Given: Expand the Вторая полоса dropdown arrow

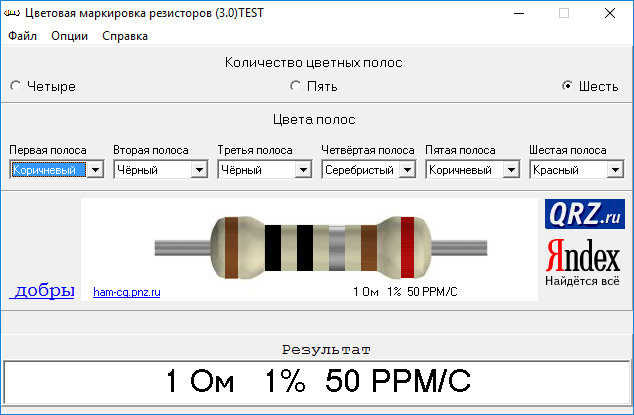Looking at the screenshot, I should point(199,169).
